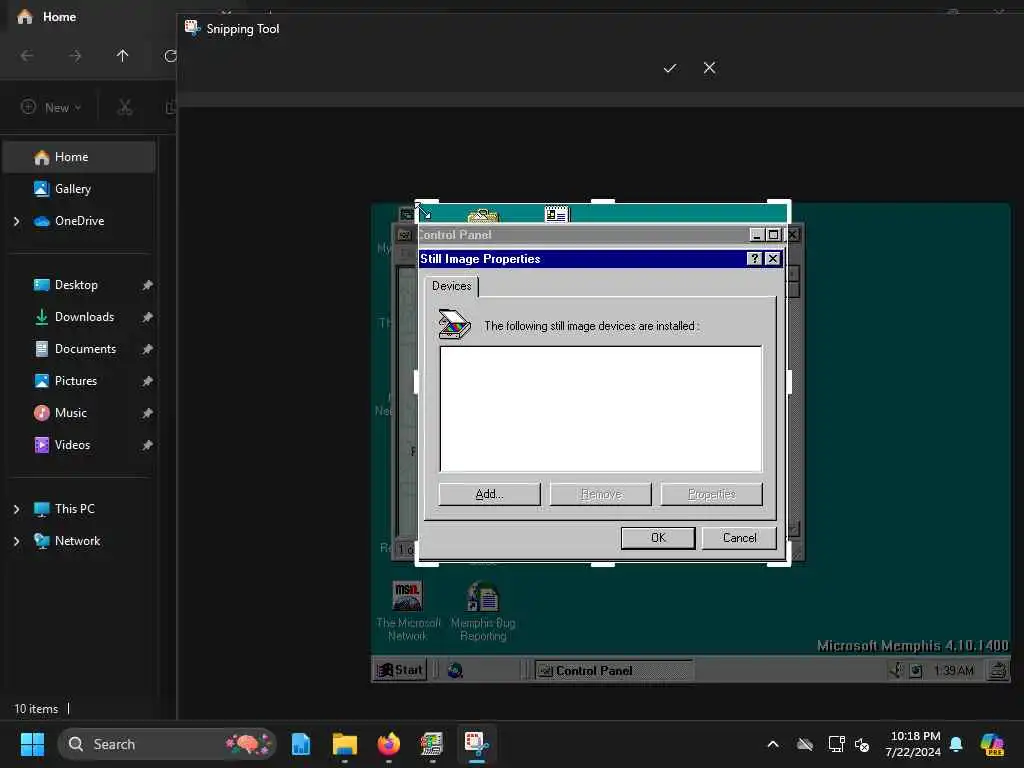This screenshot has height=768, width=1024.
Task: Click Refresh in File Explorer
Action: pyautogui.click(x=170, y=56)
